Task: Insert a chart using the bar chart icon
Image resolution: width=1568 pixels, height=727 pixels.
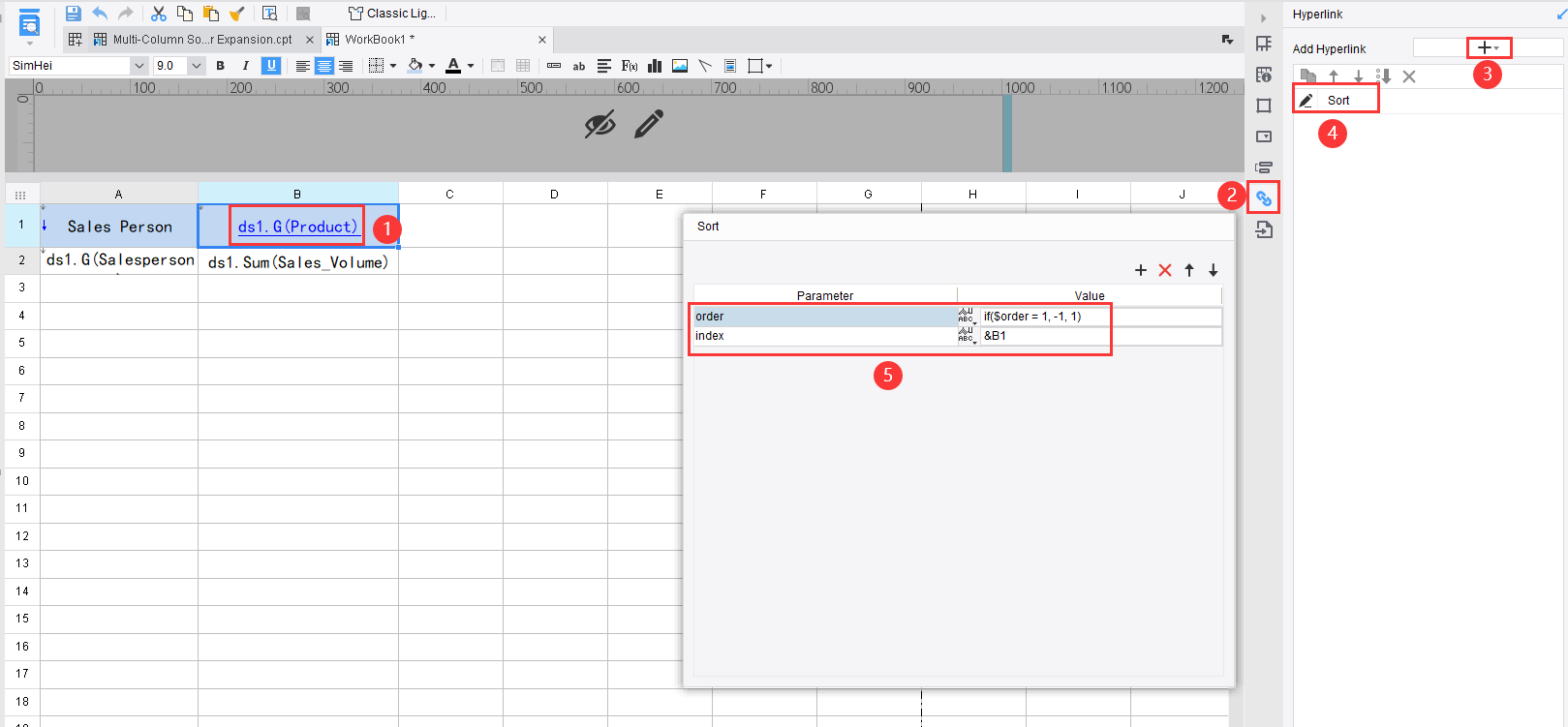Action: [655, 66]
